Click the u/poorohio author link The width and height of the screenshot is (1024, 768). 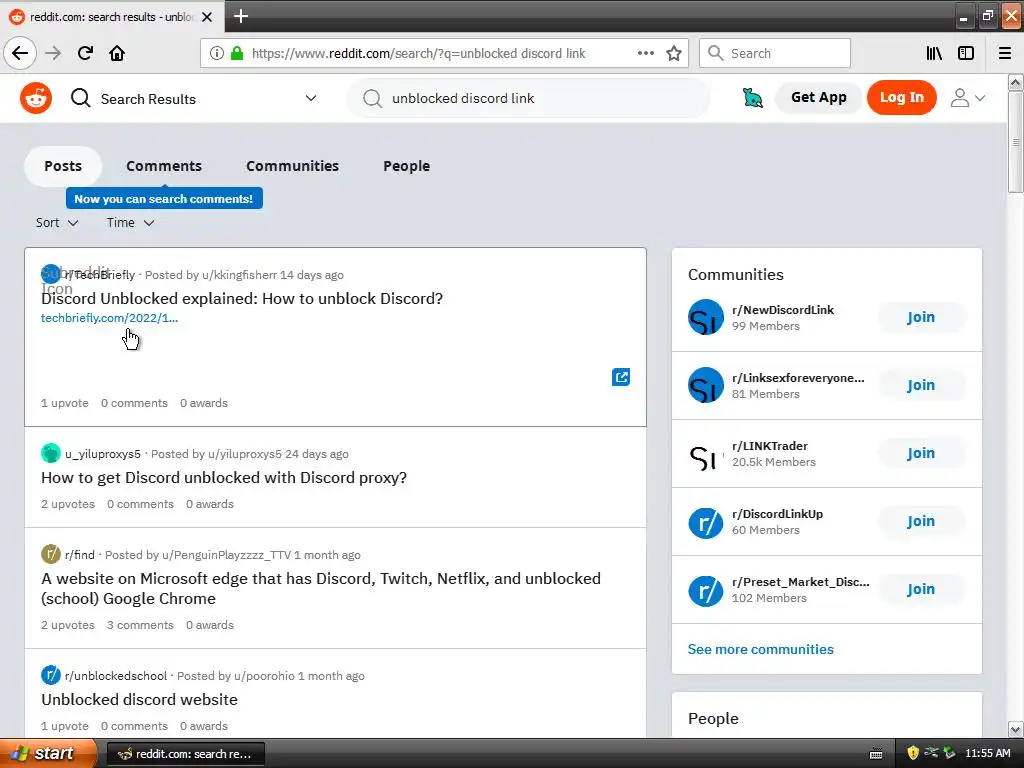point(264,676)
